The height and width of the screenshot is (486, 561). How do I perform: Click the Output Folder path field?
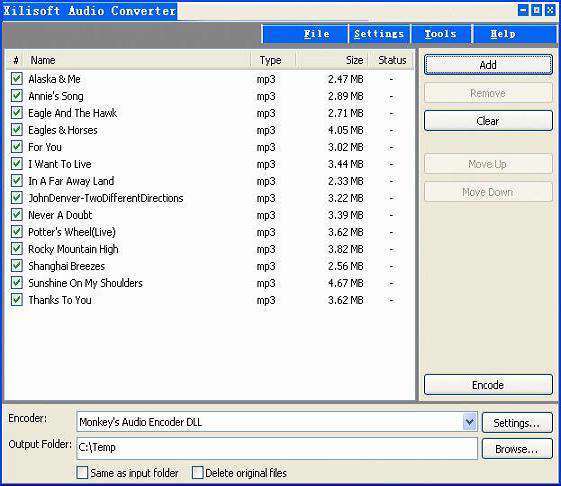pos(277,448)
